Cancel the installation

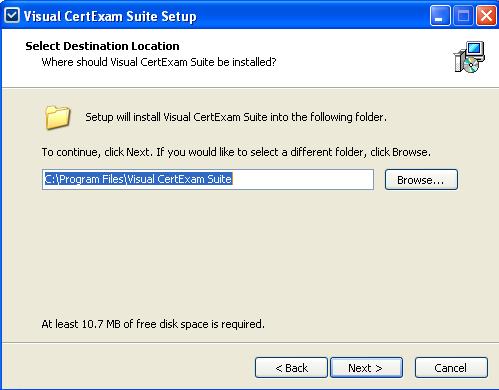451,368
